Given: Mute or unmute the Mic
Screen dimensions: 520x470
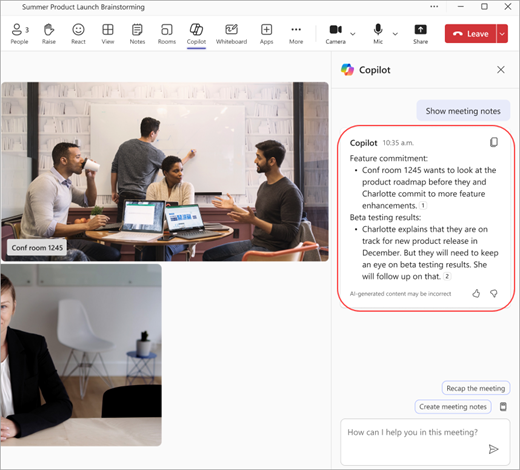Looking at the screenshot, I should pyautogui.click(x=378, y=34).
